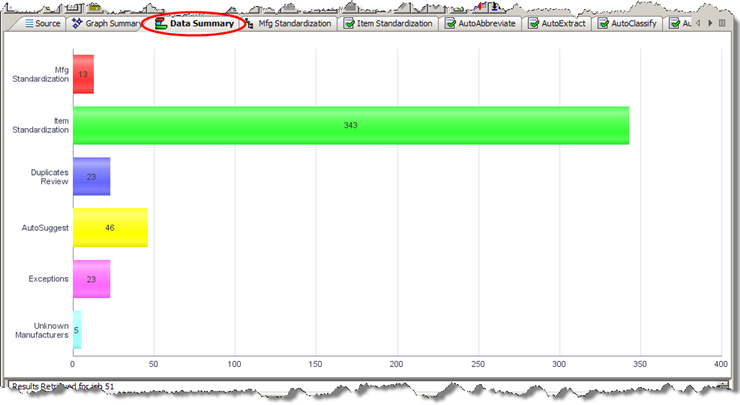Screen dimensions: 740x405
Task: Open the AutoClassify tab
Action: (627, 23)
